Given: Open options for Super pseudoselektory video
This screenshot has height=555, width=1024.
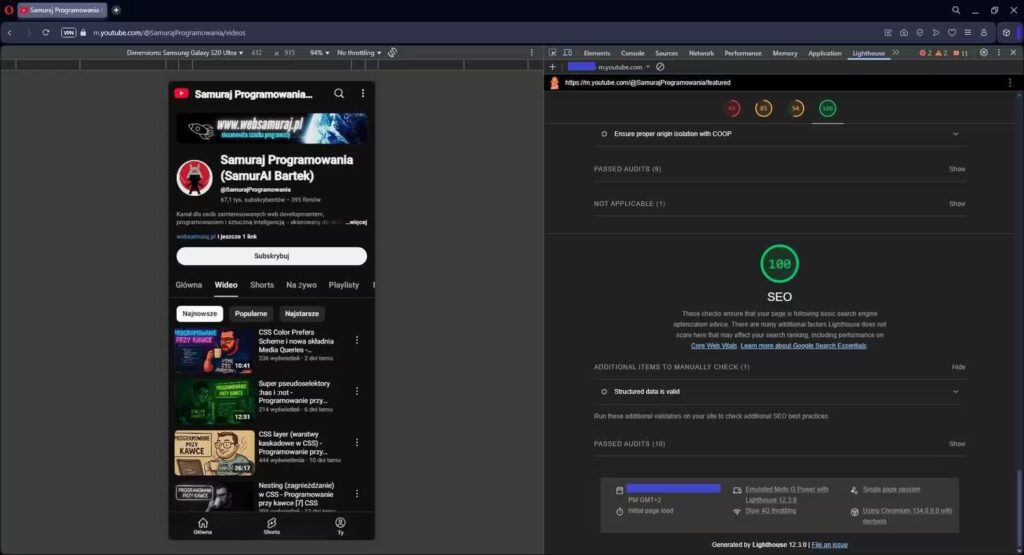Looking at the screenshot, I should (x=357, y=390).
